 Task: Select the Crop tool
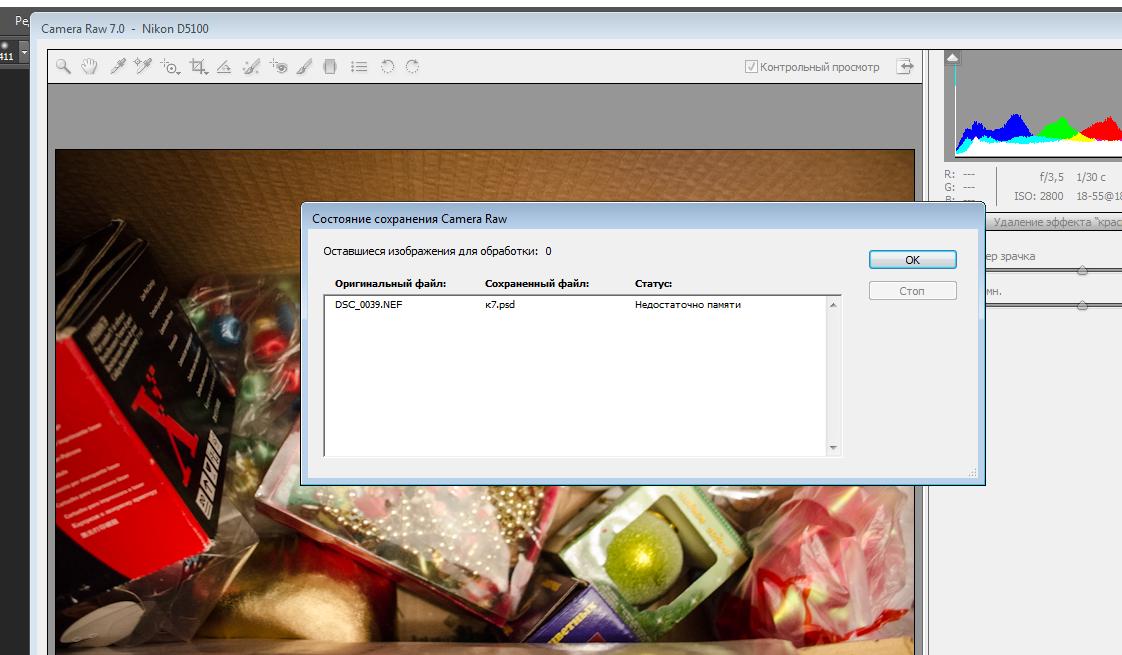[198, 67]
